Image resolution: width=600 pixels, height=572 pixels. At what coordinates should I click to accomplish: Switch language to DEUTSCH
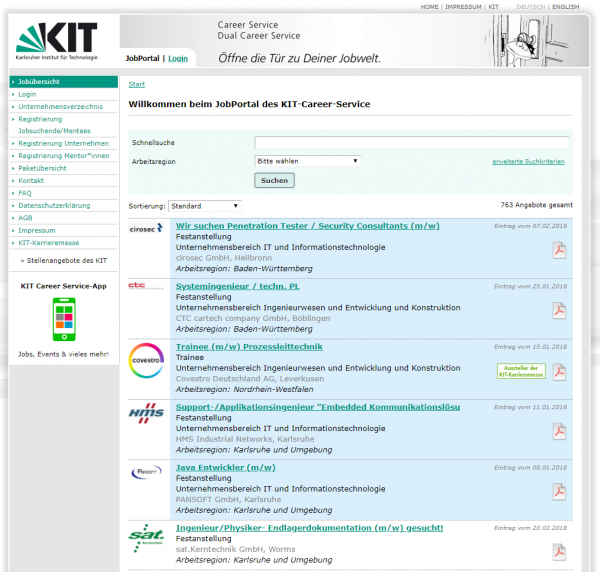pos(531,7)
